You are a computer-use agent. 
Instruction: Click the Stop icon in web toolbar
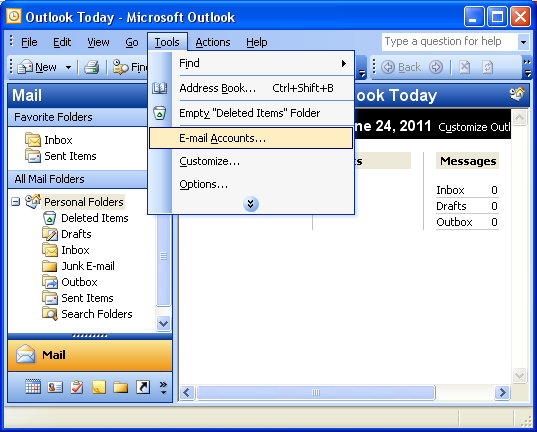pos(464,67)
